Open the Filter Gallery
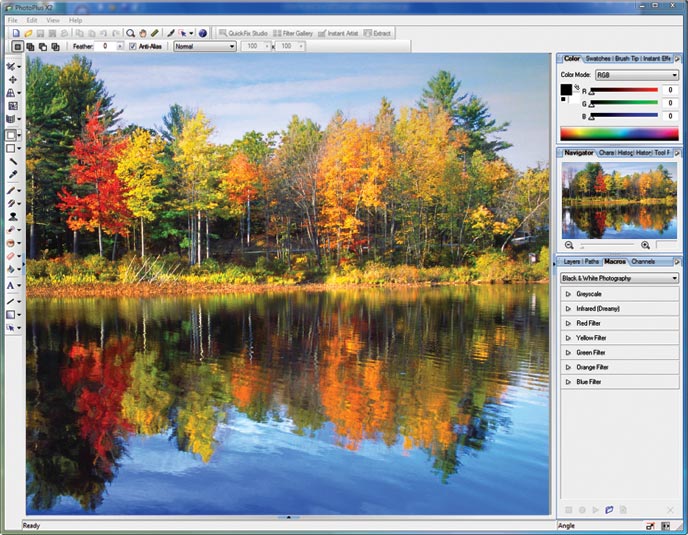This screenshot has height=535, width=688. pyautogui.click(x=293, y=33)
